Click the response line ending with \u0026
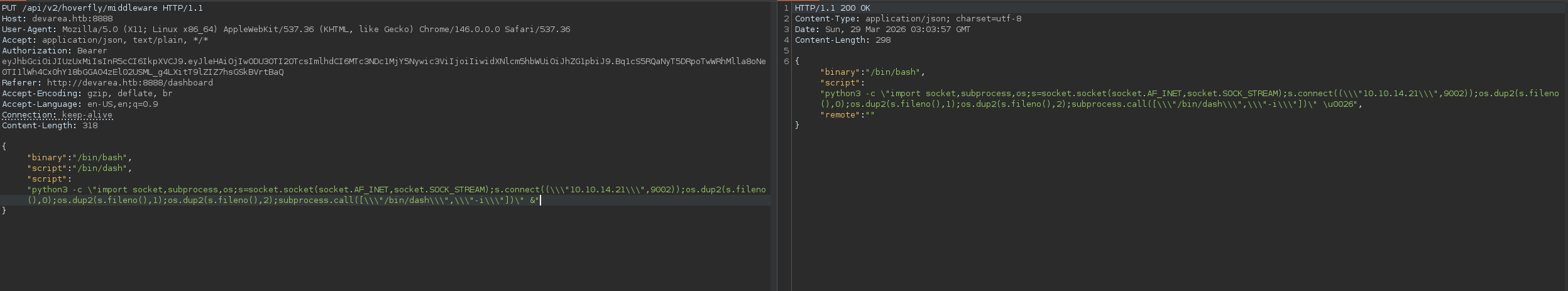The height and width of the screenshot is (291, 1568). click(x=1092, y=104)
